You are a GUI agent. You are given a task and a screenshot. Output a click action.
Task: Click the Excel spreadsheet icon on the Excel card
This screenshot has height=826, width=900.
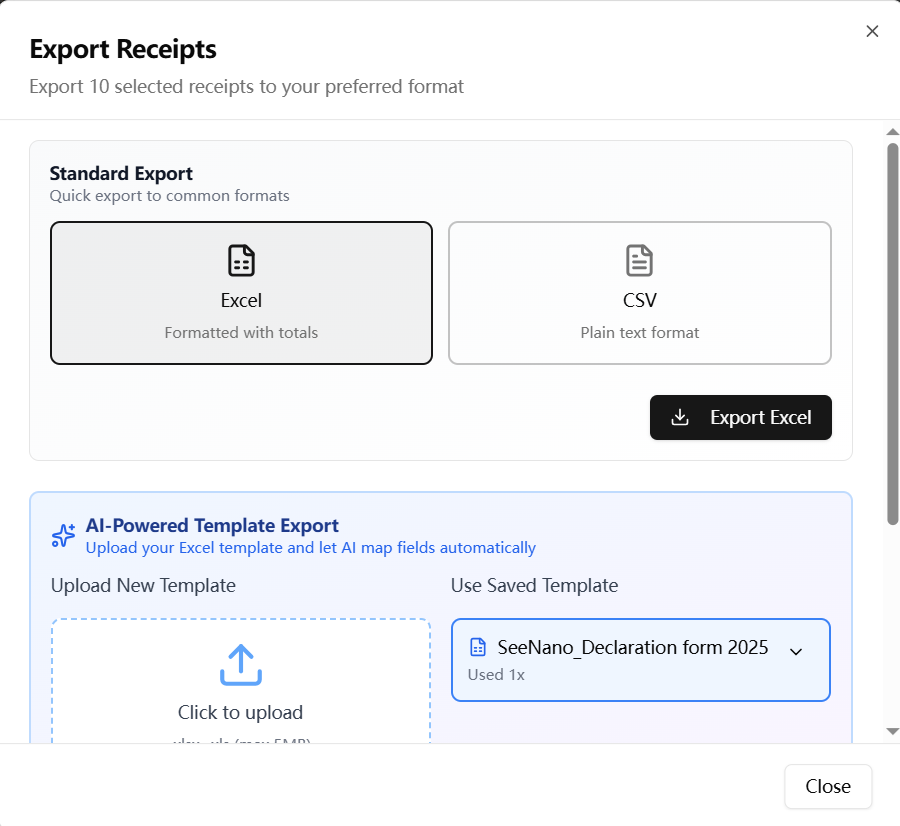click(241, 260)
